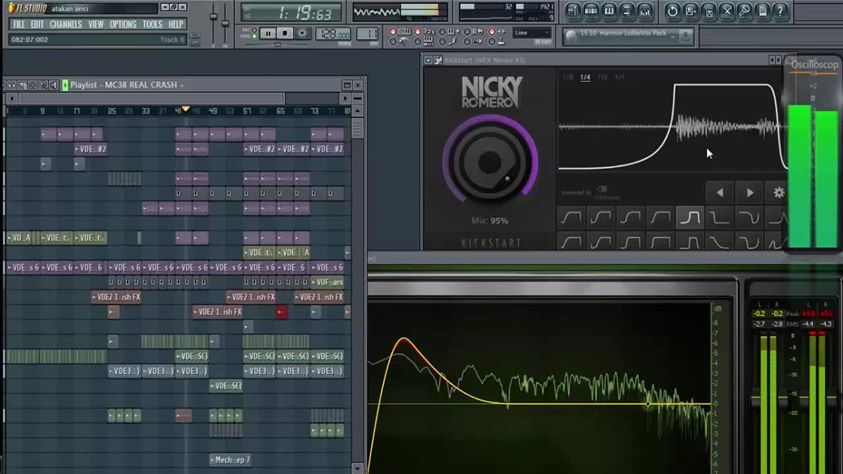Open the Kickstart plugin window menu arrow
843x474 pixels.
point(428,60)
